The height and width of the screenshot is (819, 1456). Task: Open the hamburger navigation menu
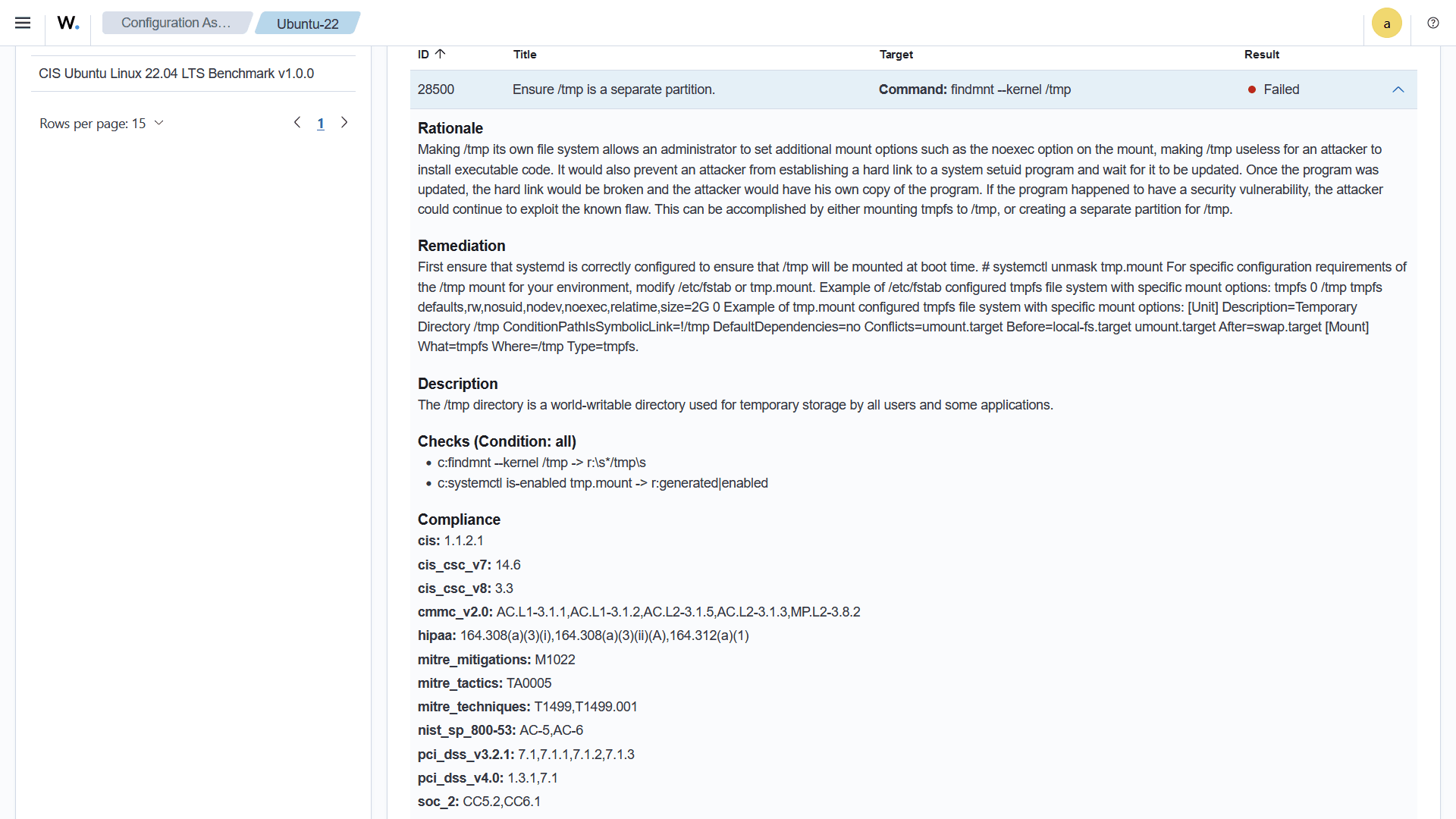pyautogui.click(x=23, y=23)
